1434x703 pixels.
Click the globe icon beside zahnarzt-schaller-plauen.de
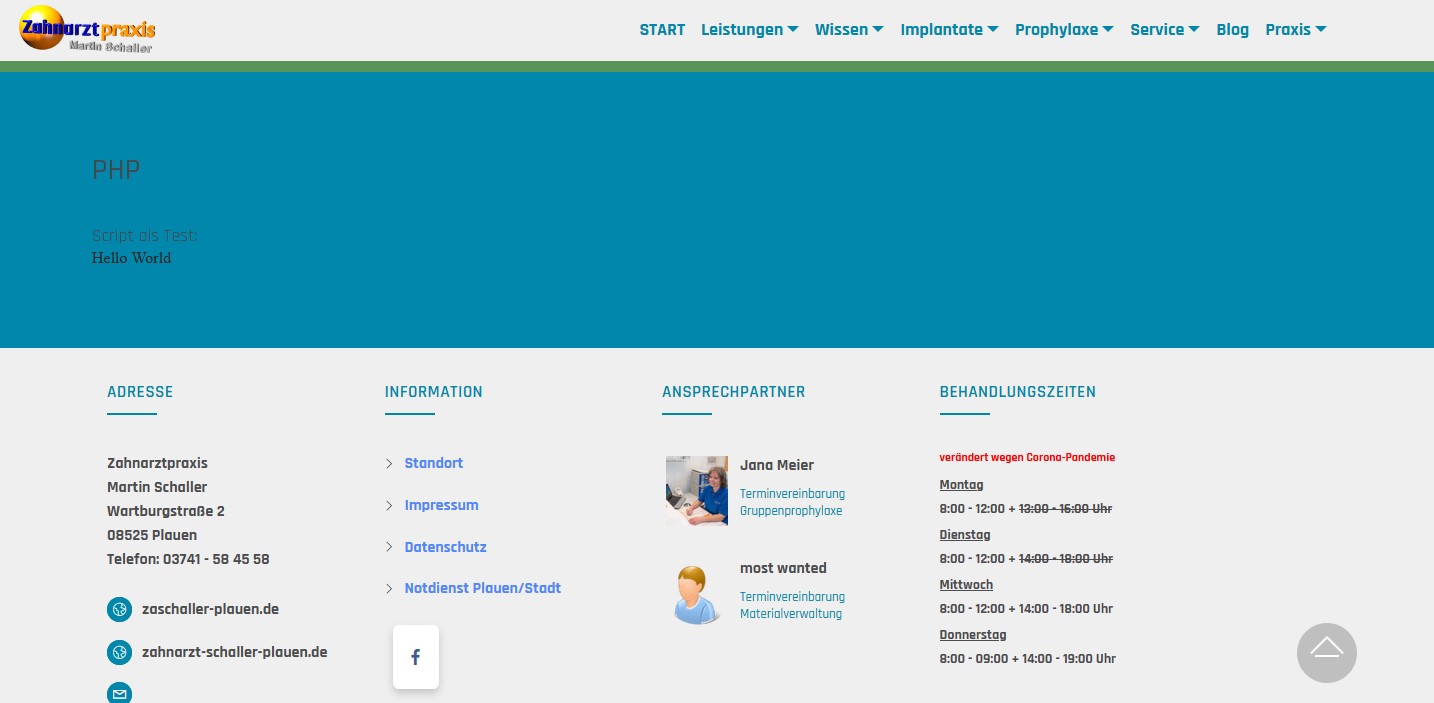(x=120, y=653)
